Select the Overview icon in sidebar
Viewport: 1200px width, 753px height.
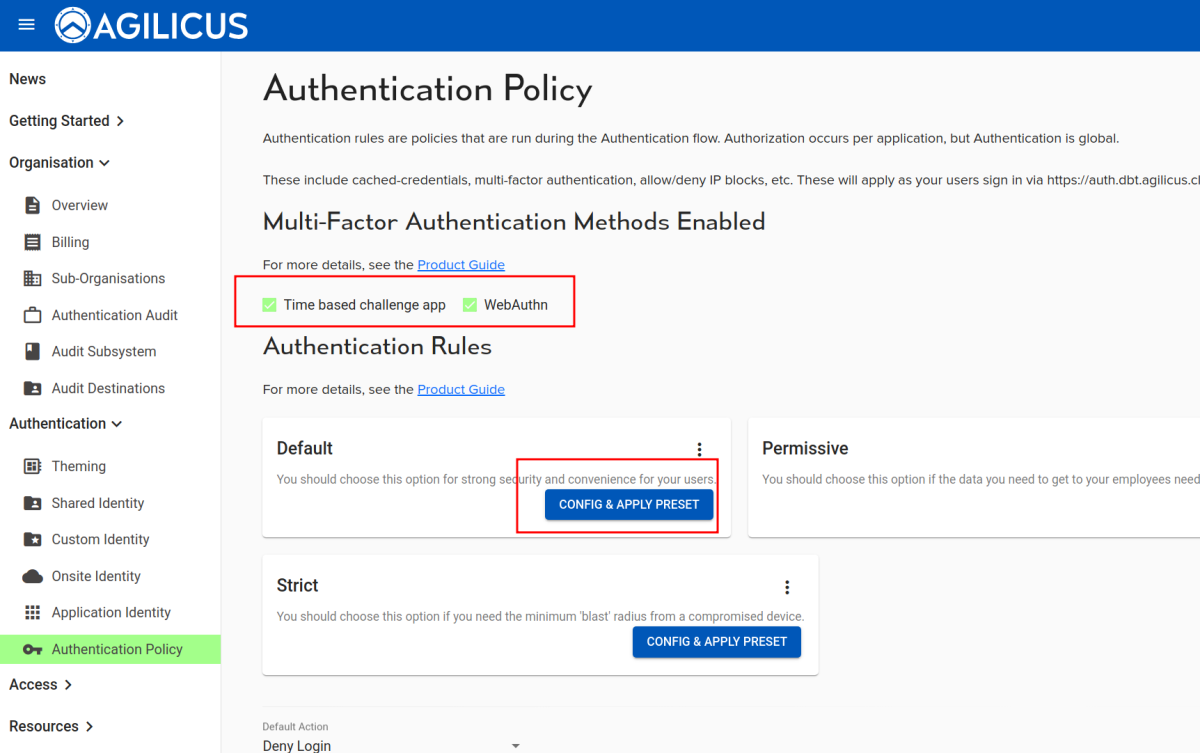click(31, 205)
